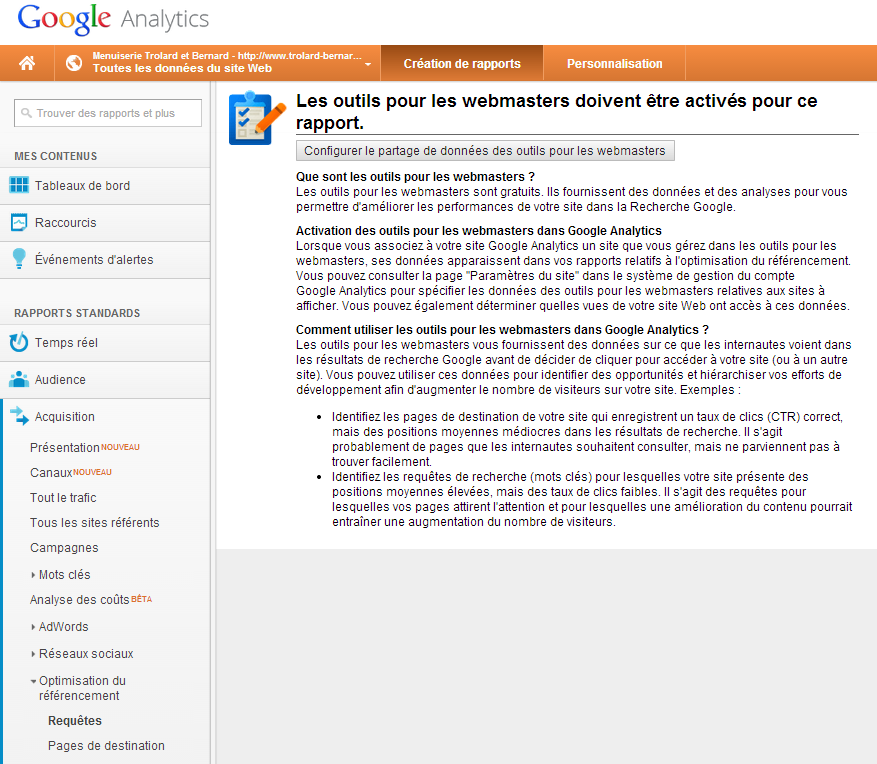Click the MES CONTENUS heading
Screen dimensions: 877x764
(x=56, y=156)
